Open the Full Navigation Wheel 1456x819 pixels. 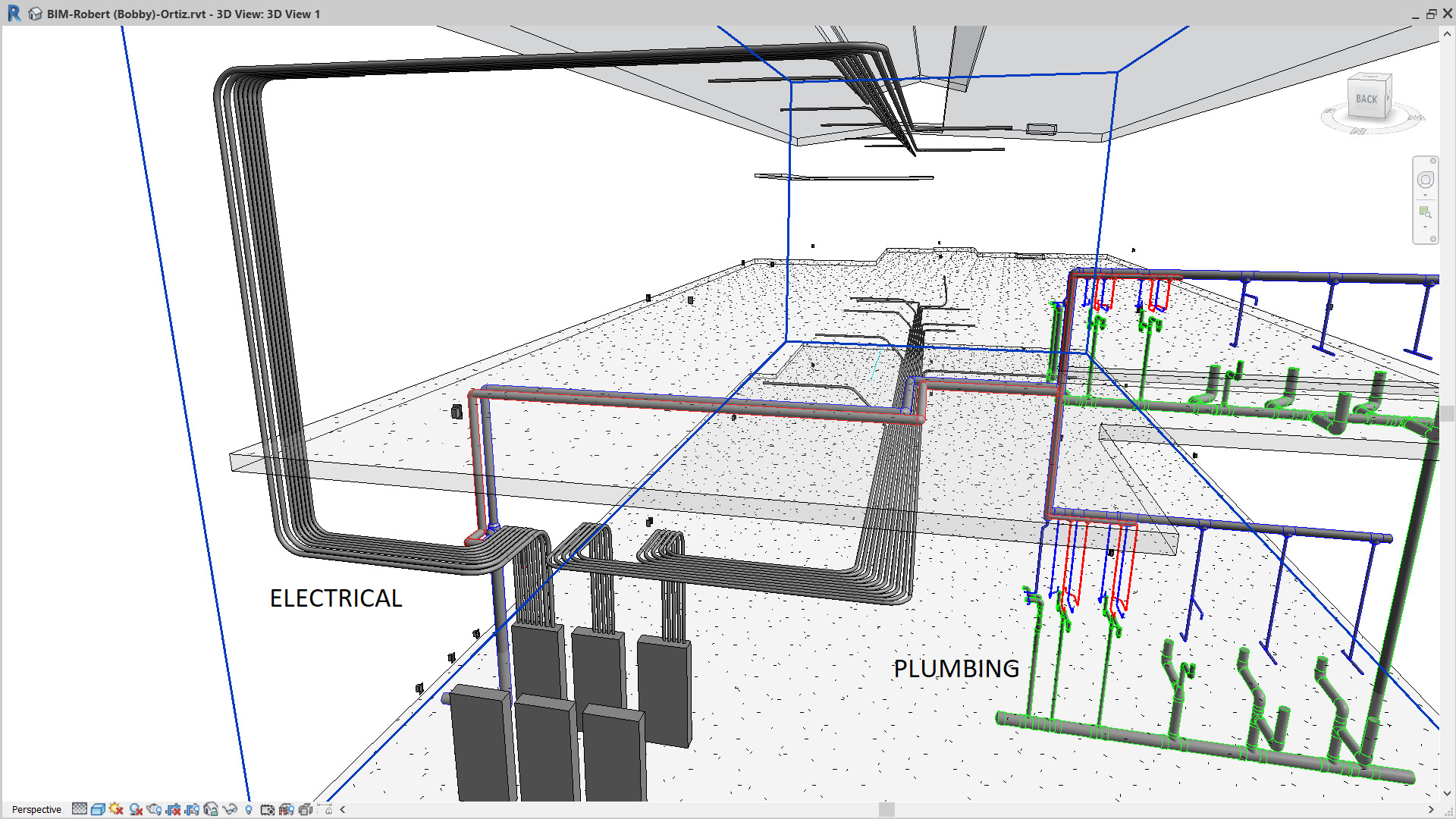coord(1425,180)
